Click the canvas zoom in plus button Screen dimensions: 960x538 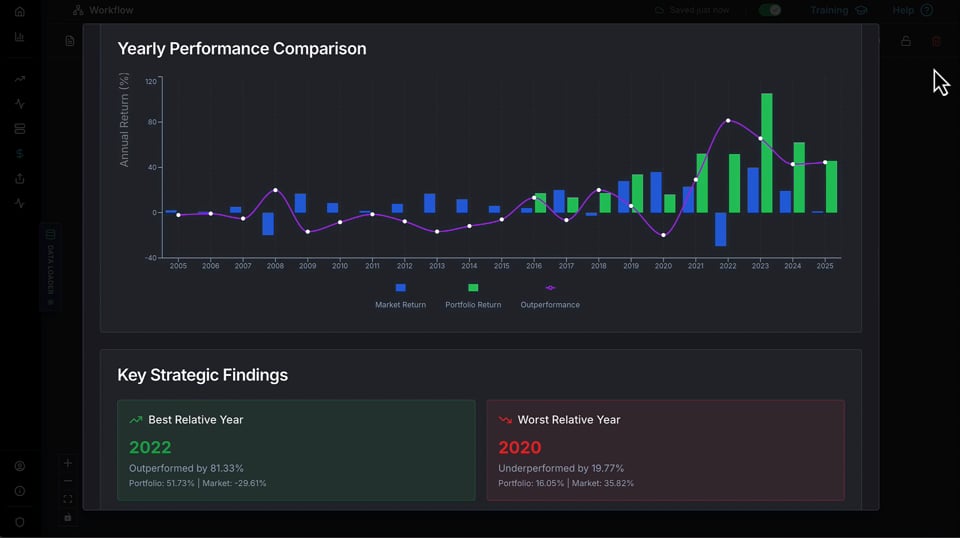68,463
